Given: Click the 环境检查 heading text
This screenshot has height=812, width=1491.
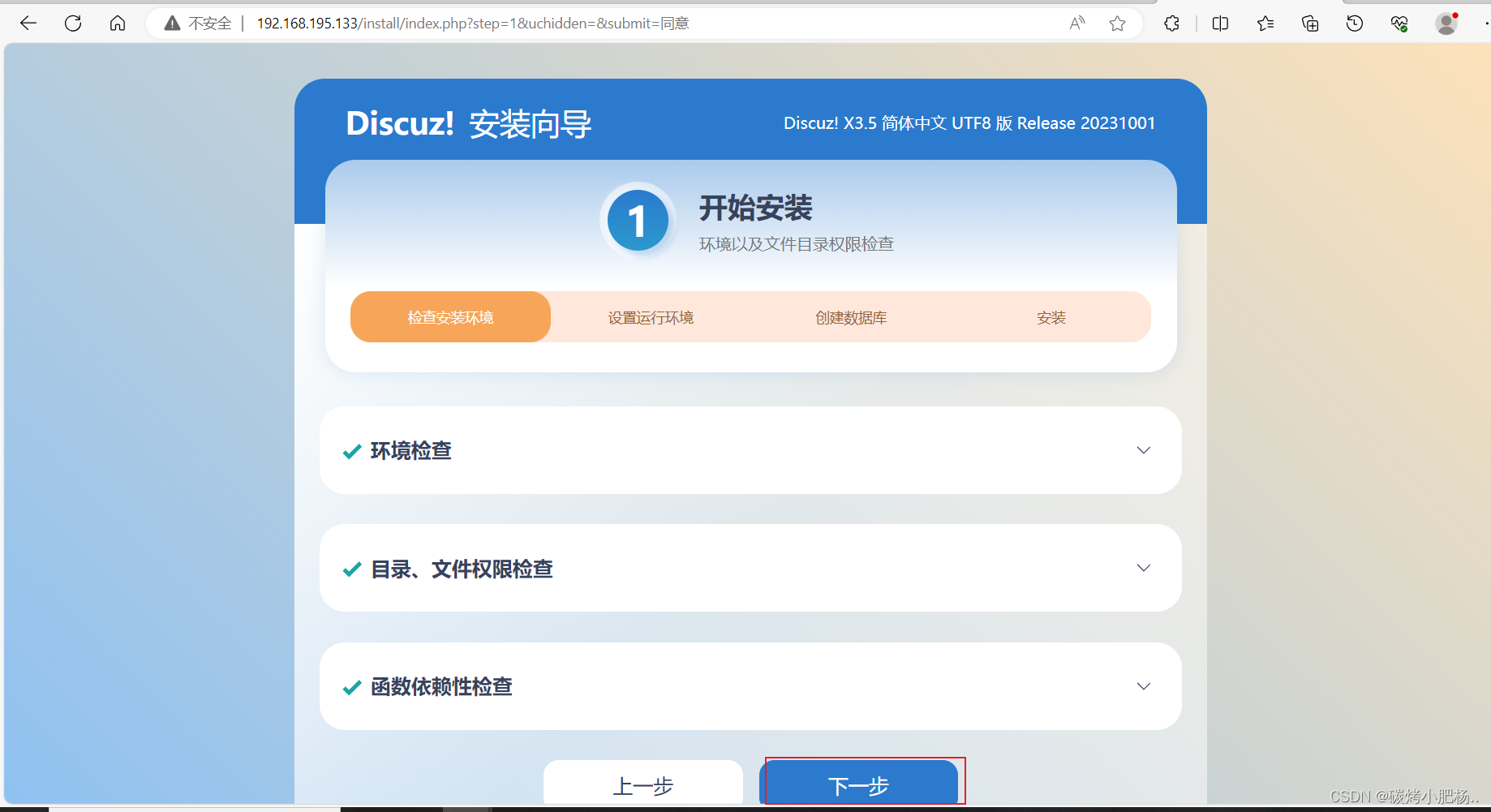Looking at the screenshot, I should 410,451.
